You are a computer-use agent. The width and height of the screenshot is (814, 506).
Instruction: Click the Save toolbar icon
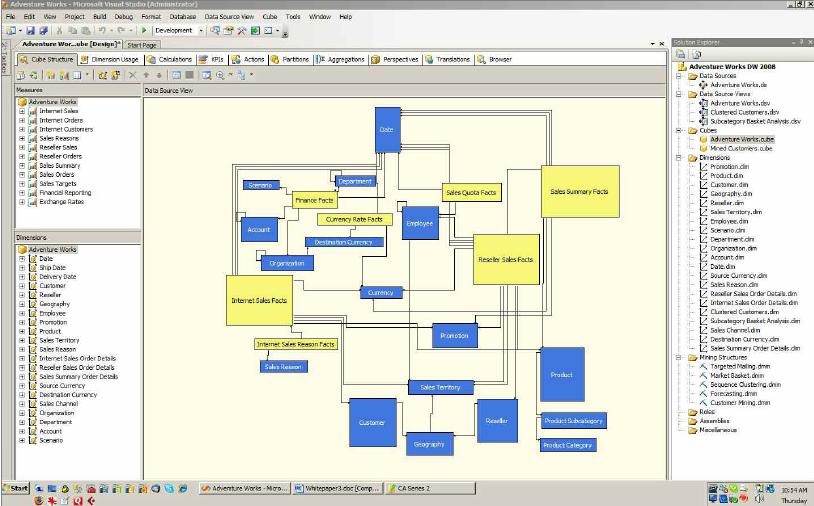31,31
